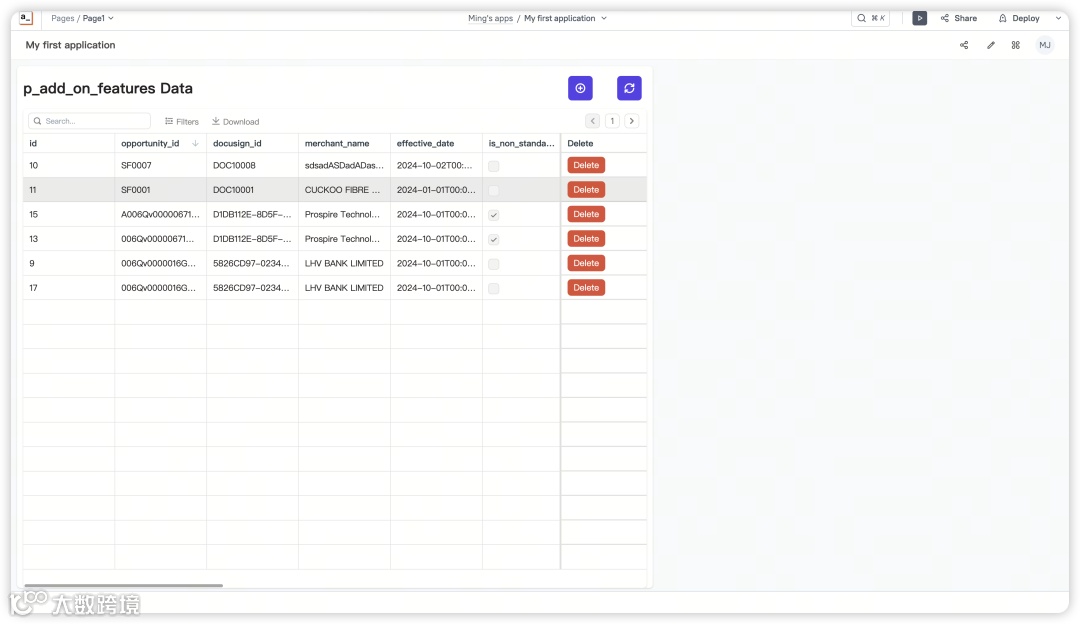Expand the Deploy options chevron
Screen dimensions: 1080x624
pyautogui.click(x=1059, y=19)
